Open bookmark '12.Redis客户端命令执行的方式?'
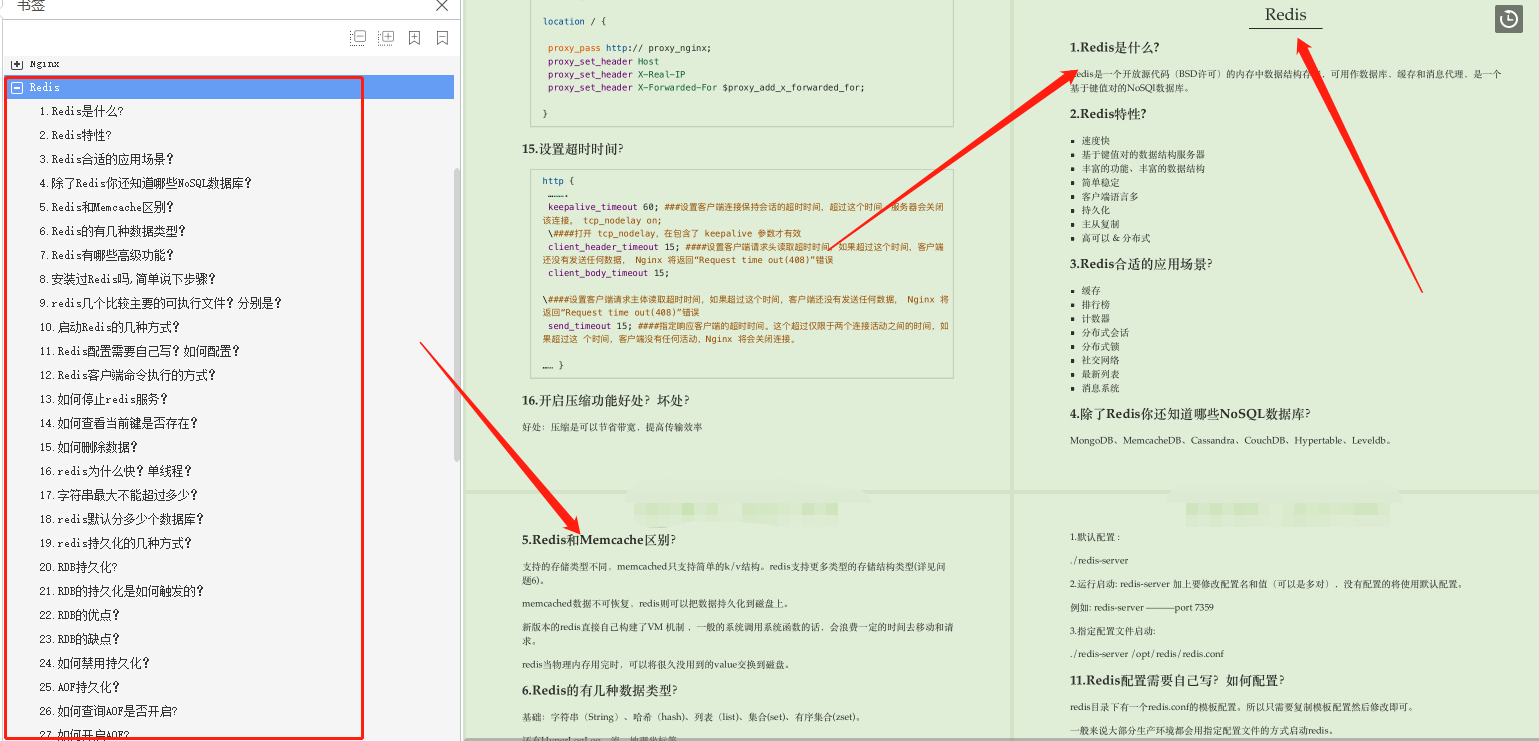 (128, 376)
